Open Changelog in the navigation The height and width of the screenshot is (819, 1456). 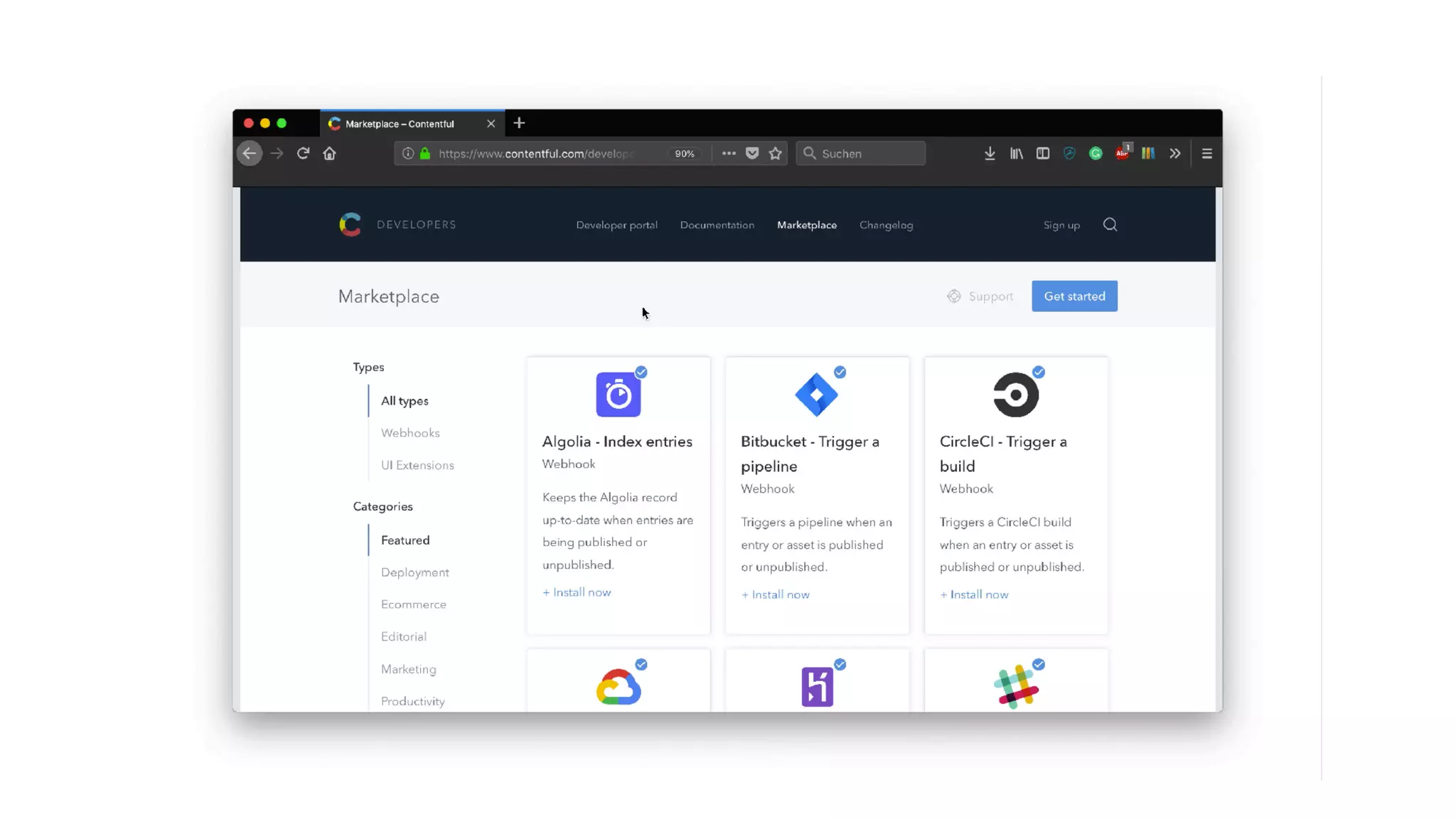point(886,225)
